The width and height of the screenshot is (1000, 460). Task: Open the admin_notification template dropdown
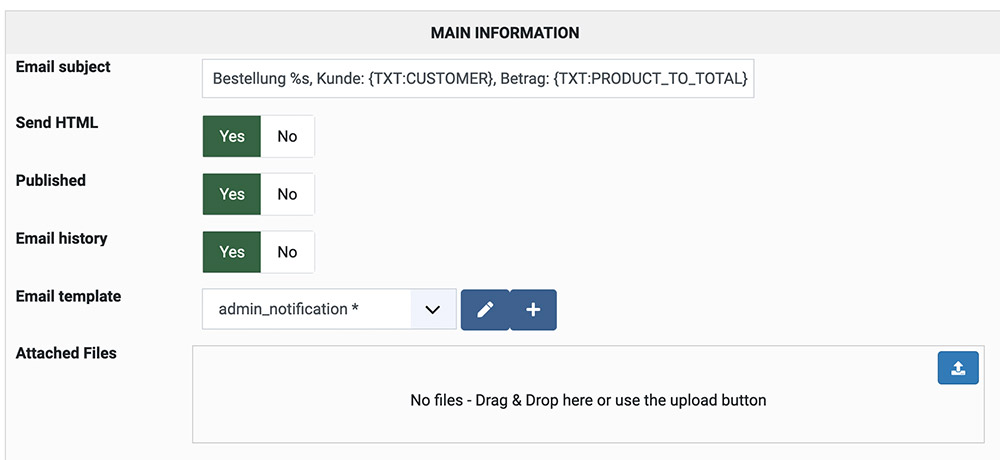coord(307,310)
